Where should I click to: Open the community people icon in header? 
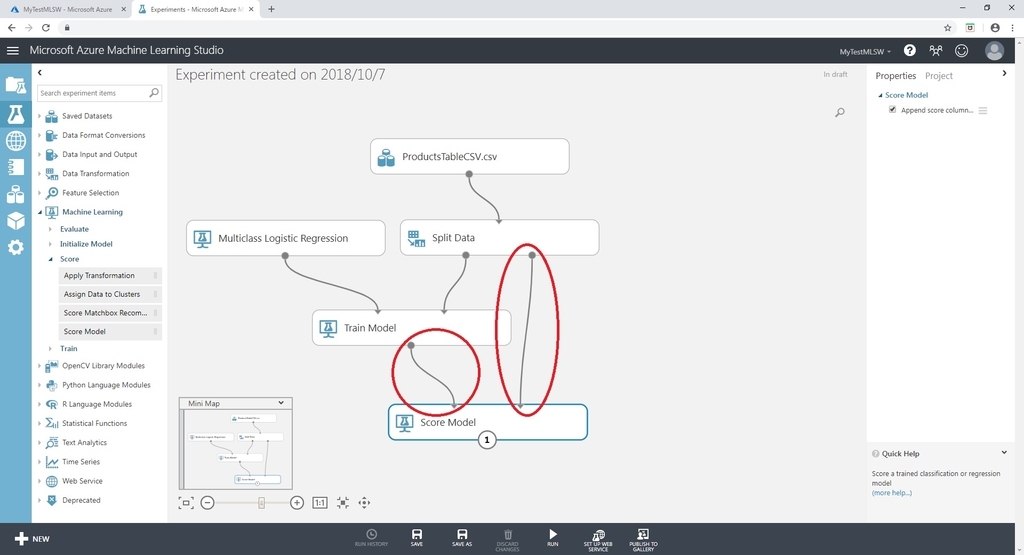[936, 50]
